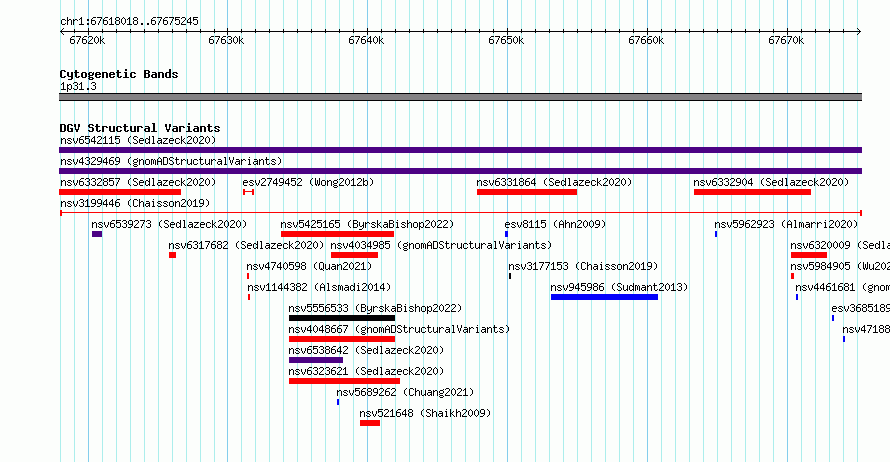The height and width of the screenshot is (462, 890).
Task: Click the nsv6332857 (Sedlazeck2020) label
Action: click(138, 182)
